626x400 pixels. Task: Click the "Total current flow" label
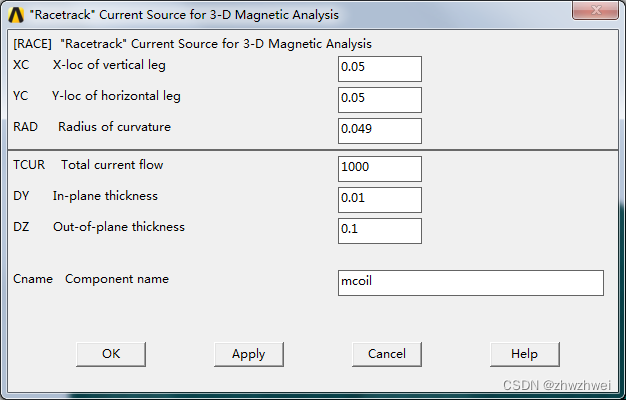coord(112,164)
